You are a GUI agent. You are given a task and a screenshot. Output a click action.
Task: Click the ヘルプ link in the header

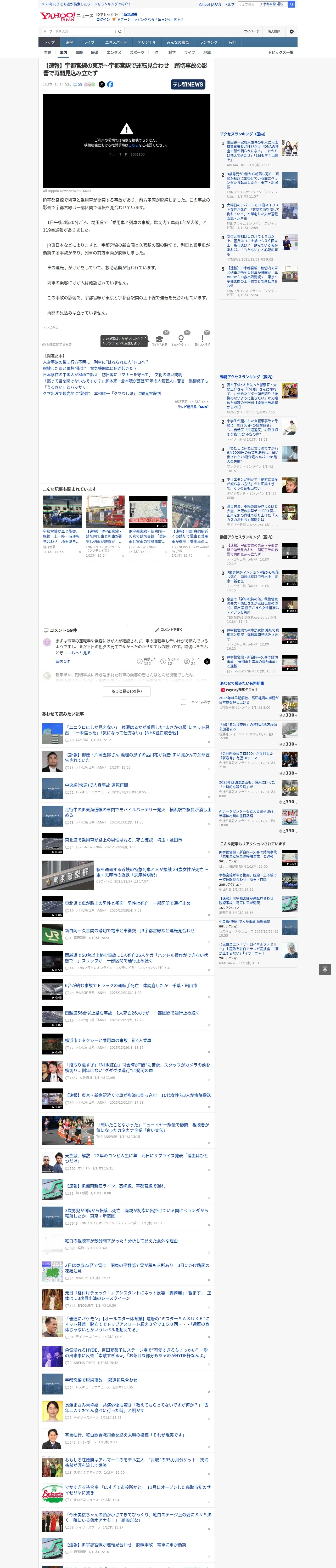pos(229,4)
